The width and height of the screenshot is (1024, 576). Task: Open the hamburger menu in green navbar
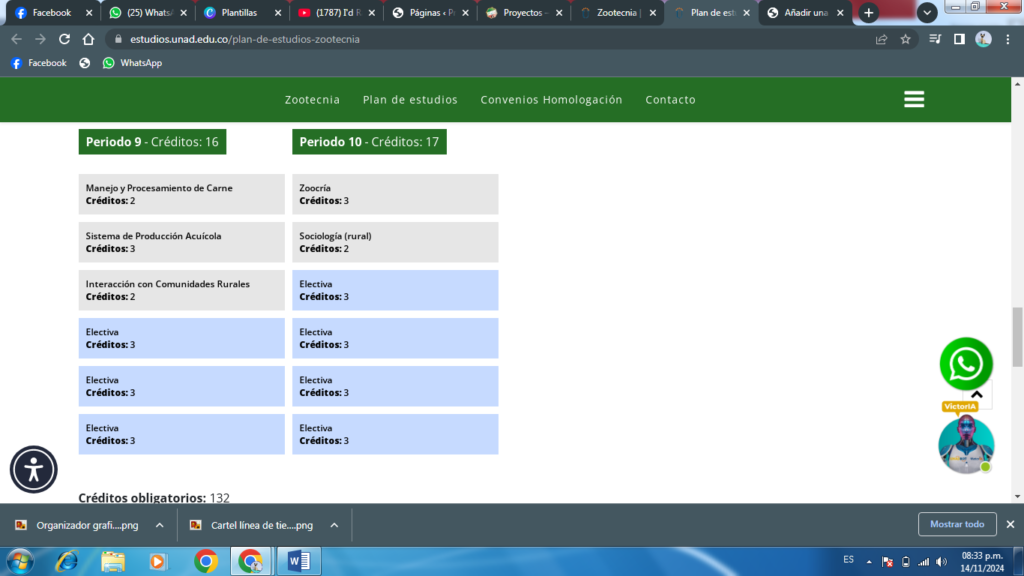pos(913,99)
